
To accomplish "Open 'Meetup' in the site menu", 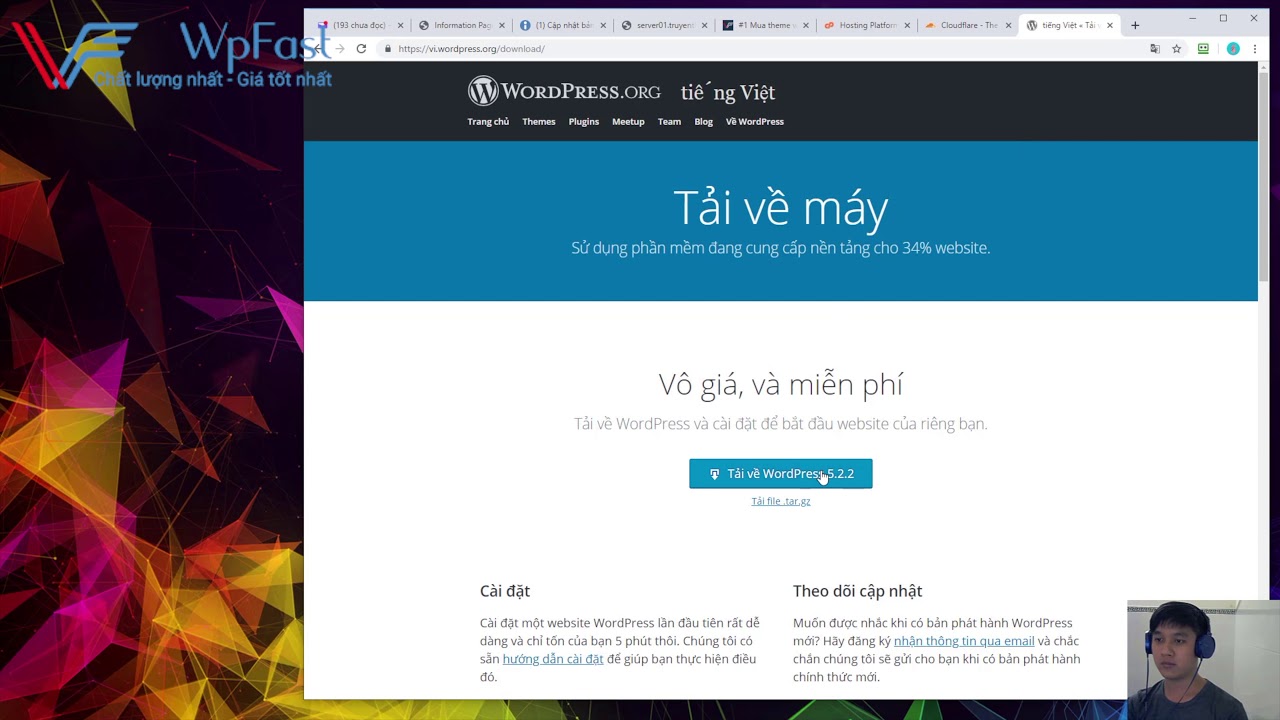I will coord(628,122).
